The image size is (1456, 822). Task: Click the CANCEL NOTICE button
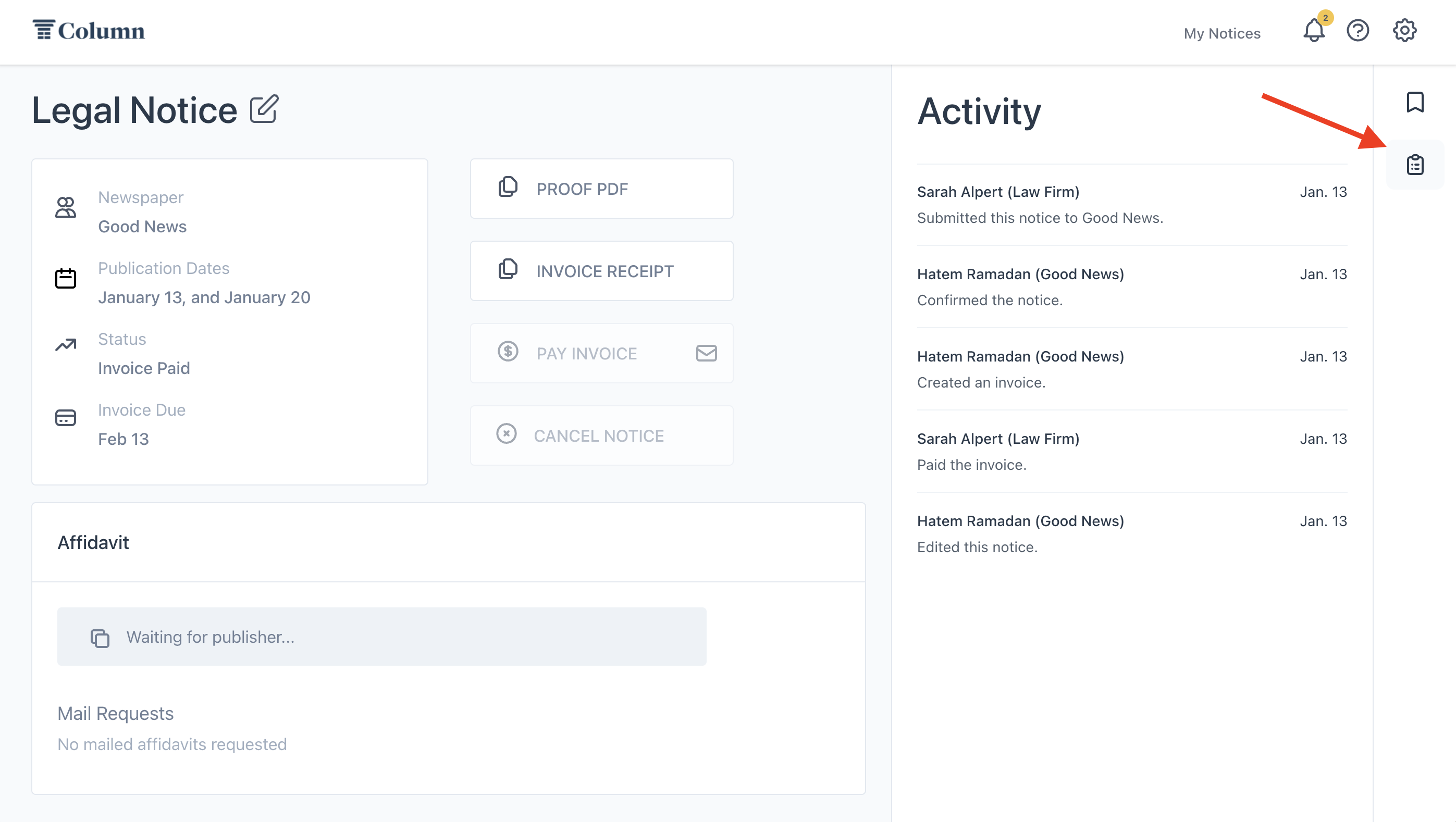point(601,435)
